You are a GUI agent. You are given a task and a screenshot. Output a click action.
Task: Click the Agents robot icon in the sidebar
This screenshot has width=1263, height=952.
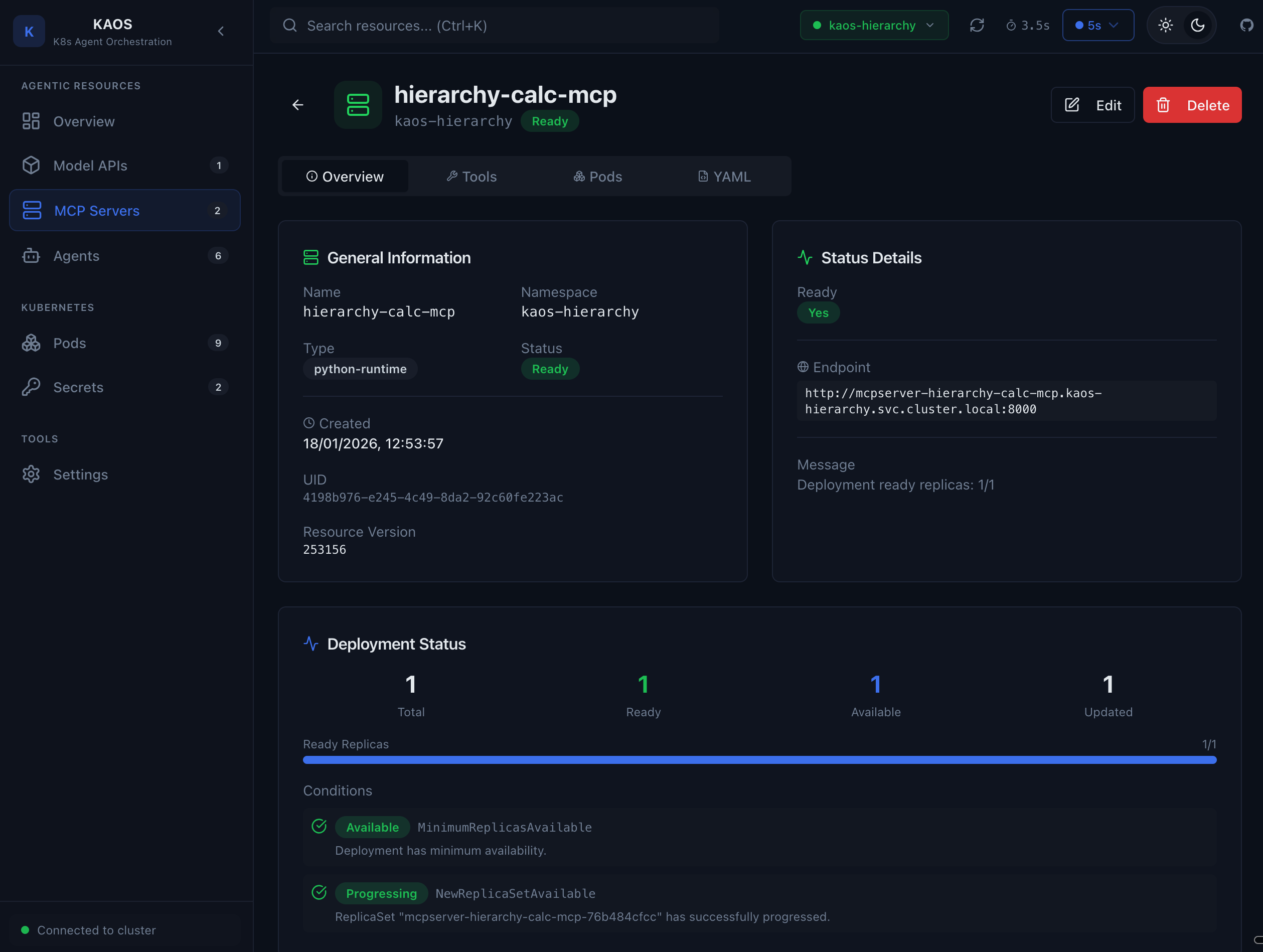(31, 255)
